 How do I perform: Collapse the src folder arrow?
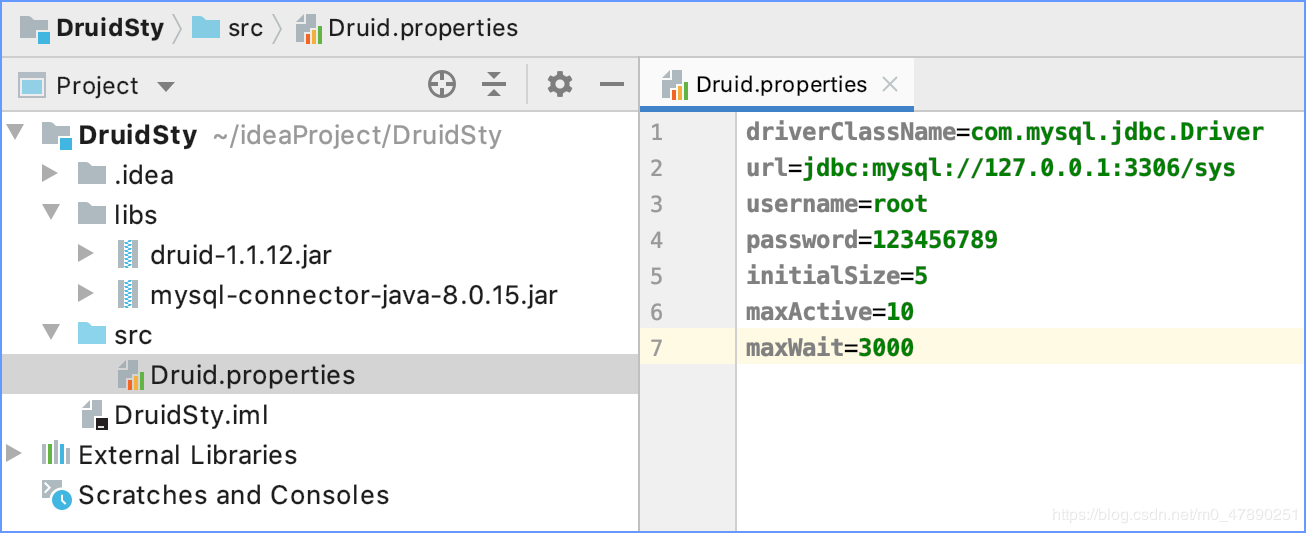click(50, 334)
